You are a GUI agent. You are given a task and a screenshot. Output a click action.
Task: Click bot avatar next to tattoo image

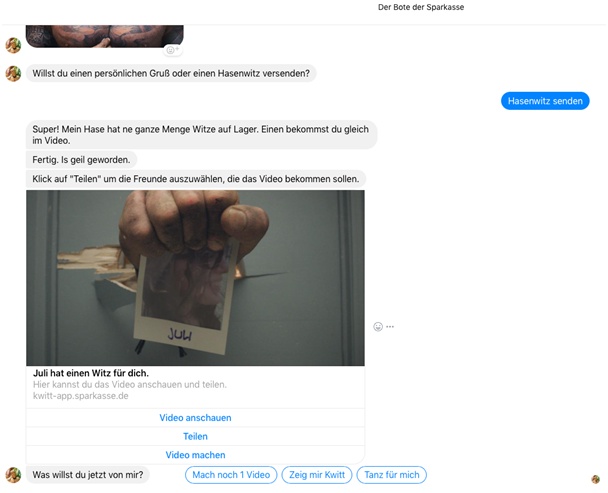[13, 45]
